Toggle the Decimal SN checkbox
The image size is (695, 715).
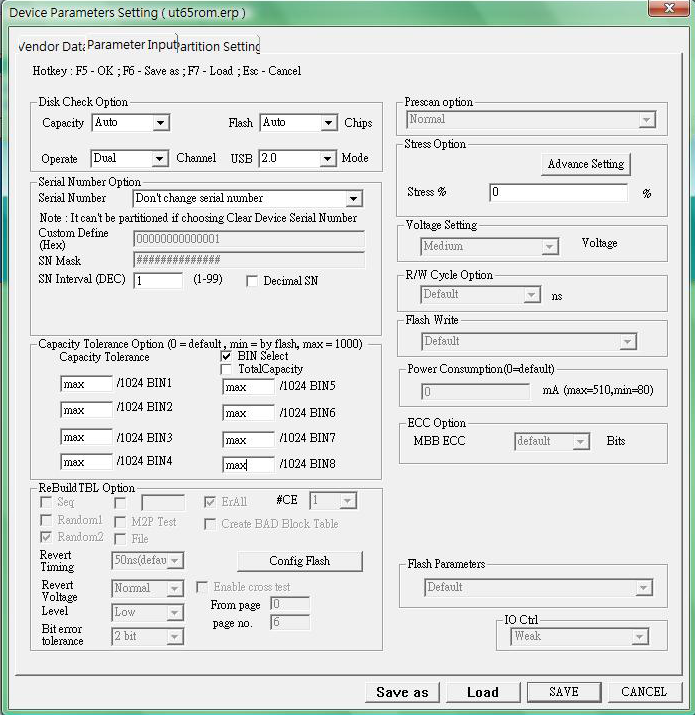pos(252,281)
